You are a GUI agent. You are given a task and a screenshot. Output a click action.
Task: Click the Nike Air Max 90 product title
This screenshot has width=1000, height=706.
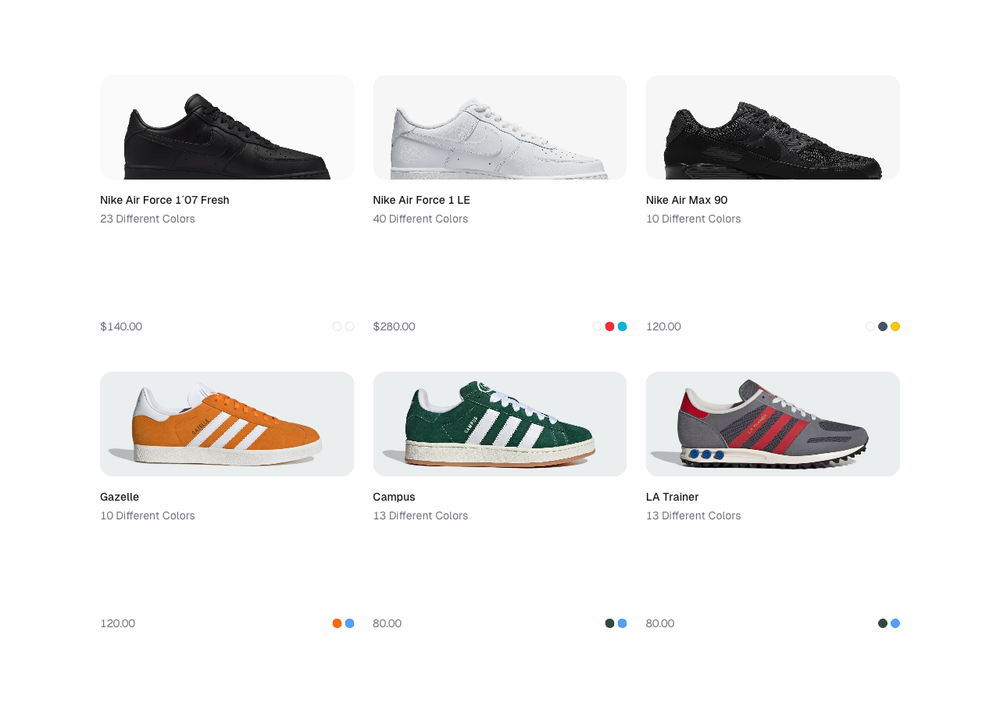point(687,200)
